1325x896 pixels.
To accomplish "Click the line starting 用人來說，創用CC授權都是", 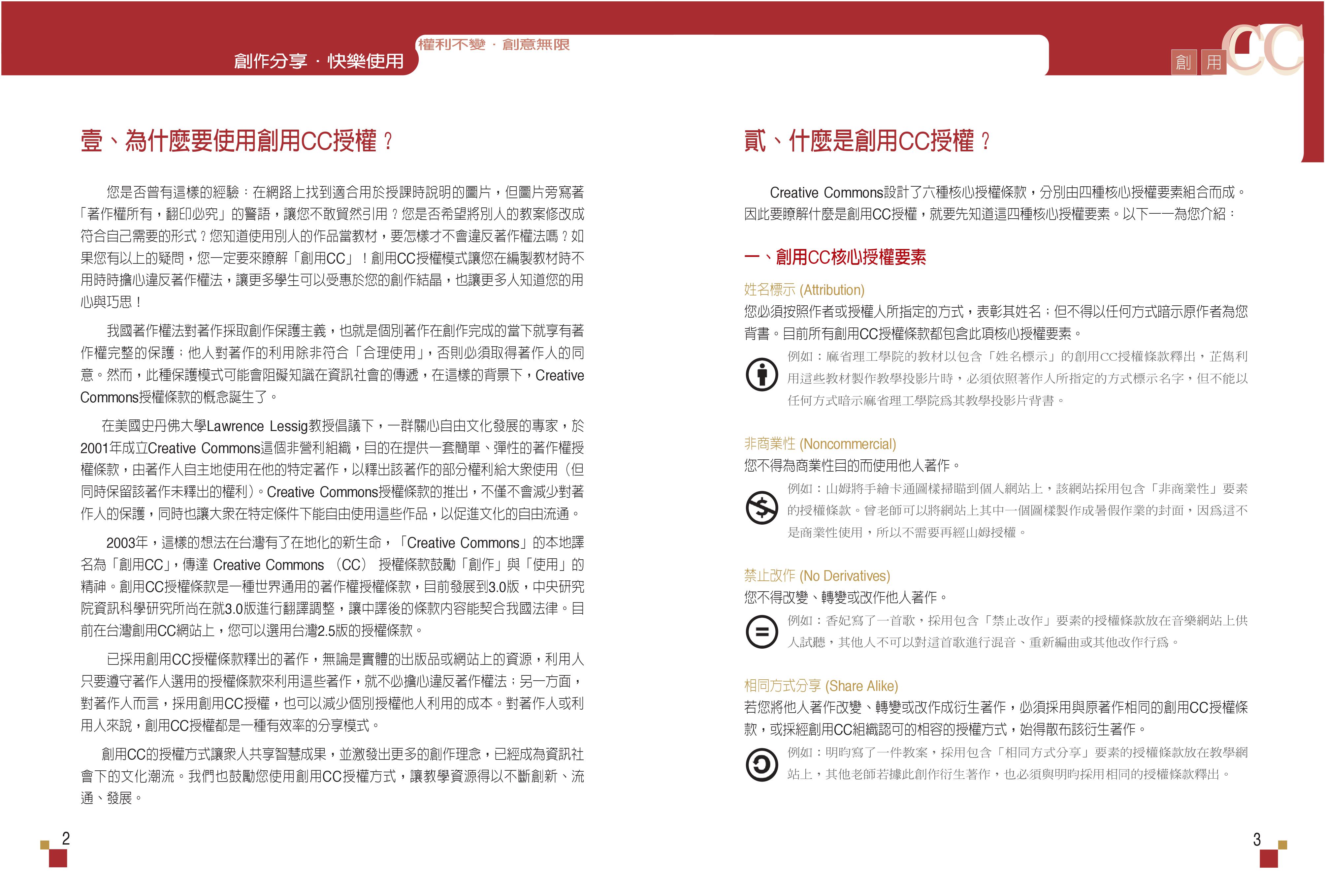I will [x=231, y=726].
